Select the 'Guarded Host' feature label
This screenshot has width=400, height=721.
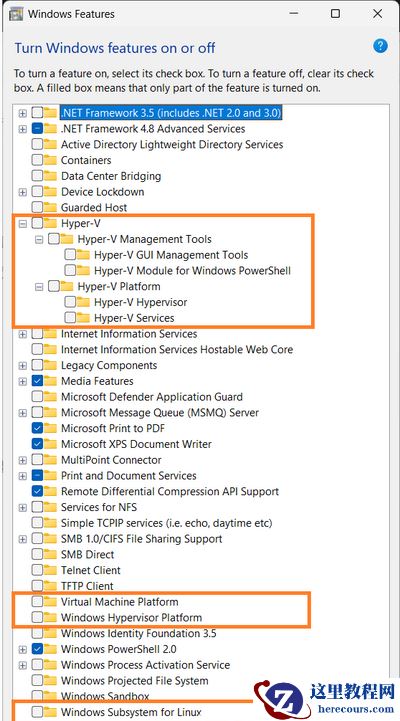[94, 207]
